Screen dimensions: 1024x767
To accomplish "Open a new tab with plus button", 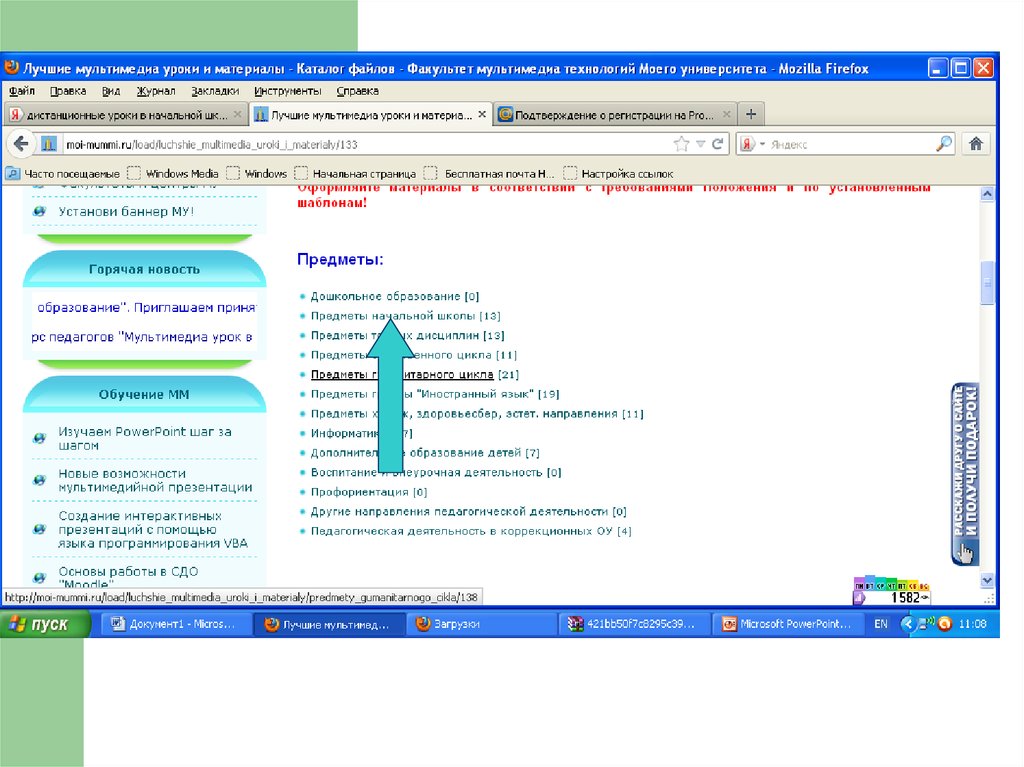I will point(751,114).
